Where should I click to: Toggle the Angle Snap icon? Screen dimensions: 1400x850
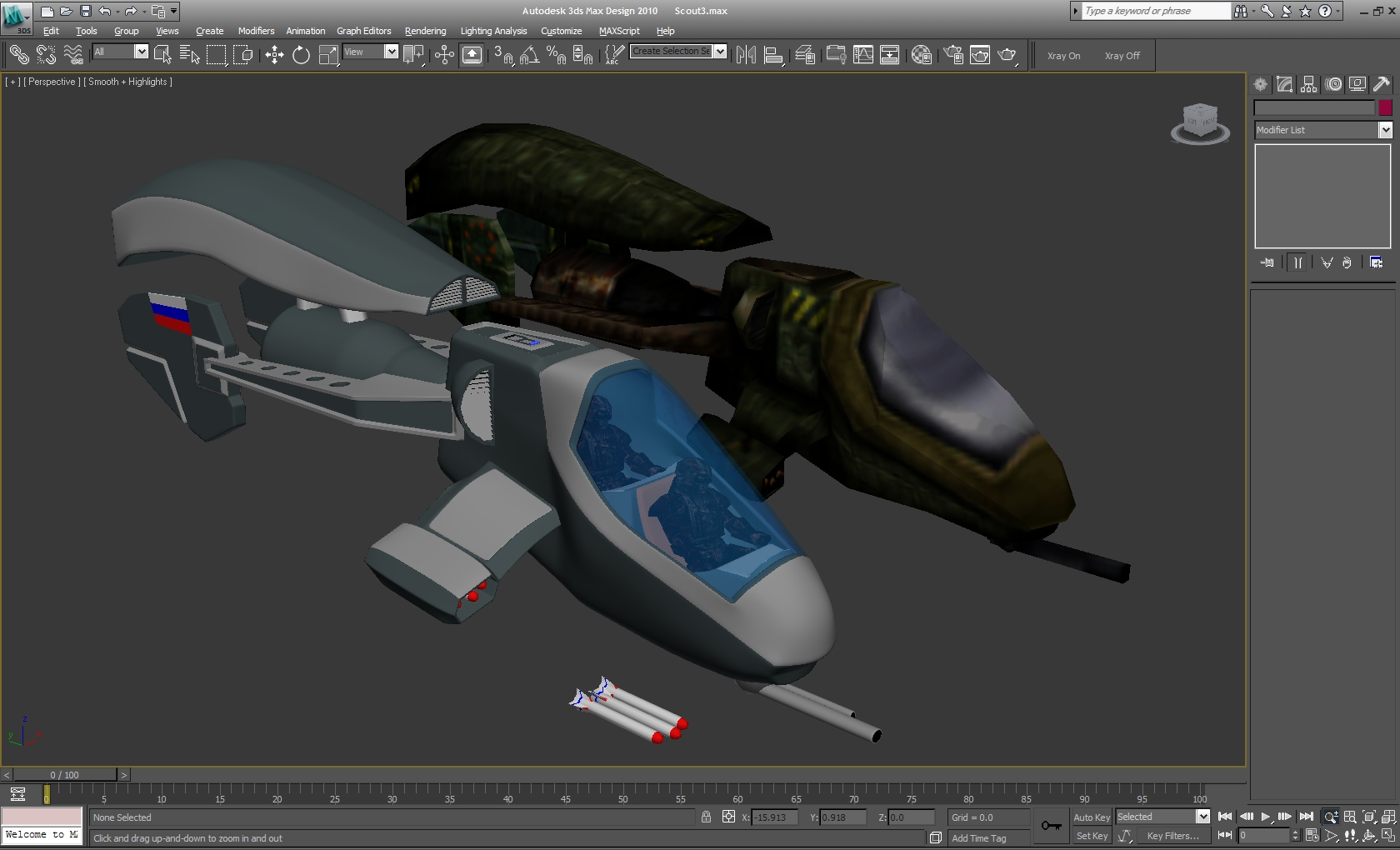529,56
